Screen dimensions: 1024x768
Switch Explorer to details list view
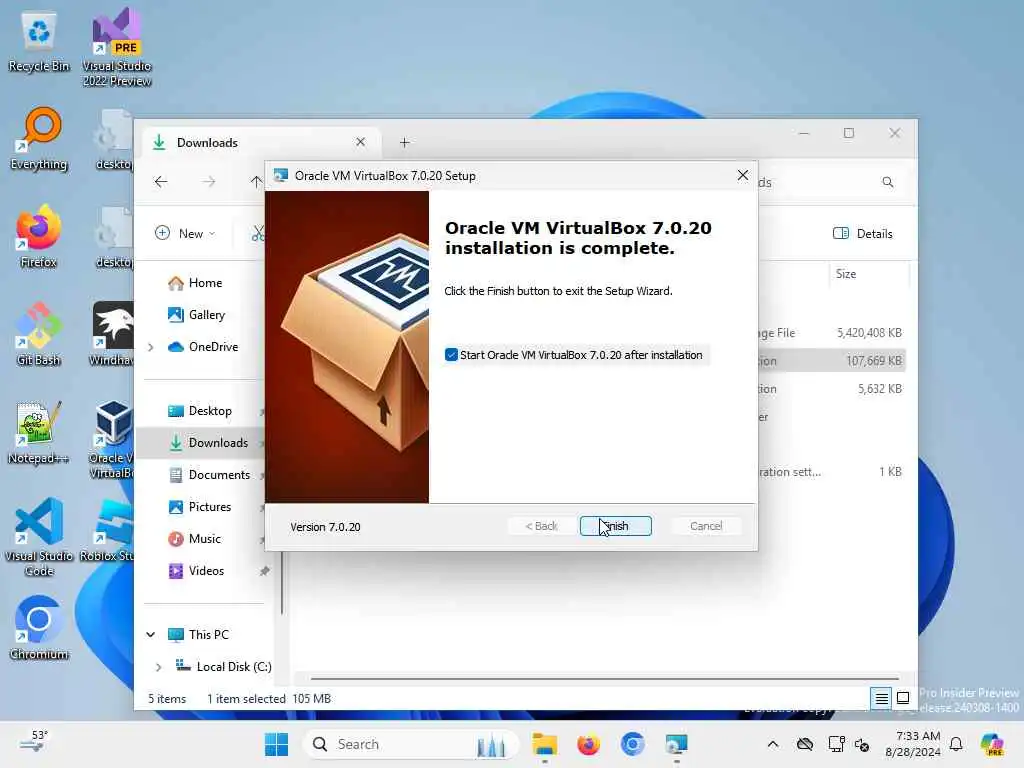click(881, 698)
